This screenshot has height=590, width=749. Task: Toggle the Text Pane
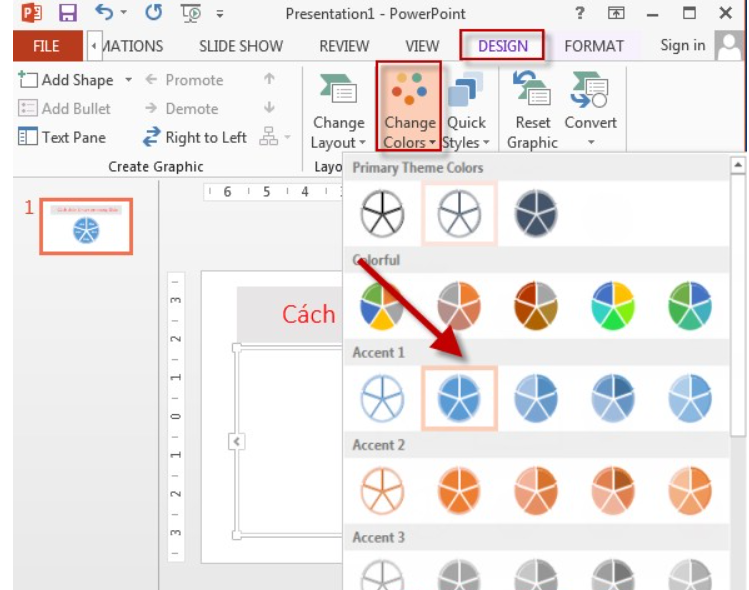[x=62, y=137]
